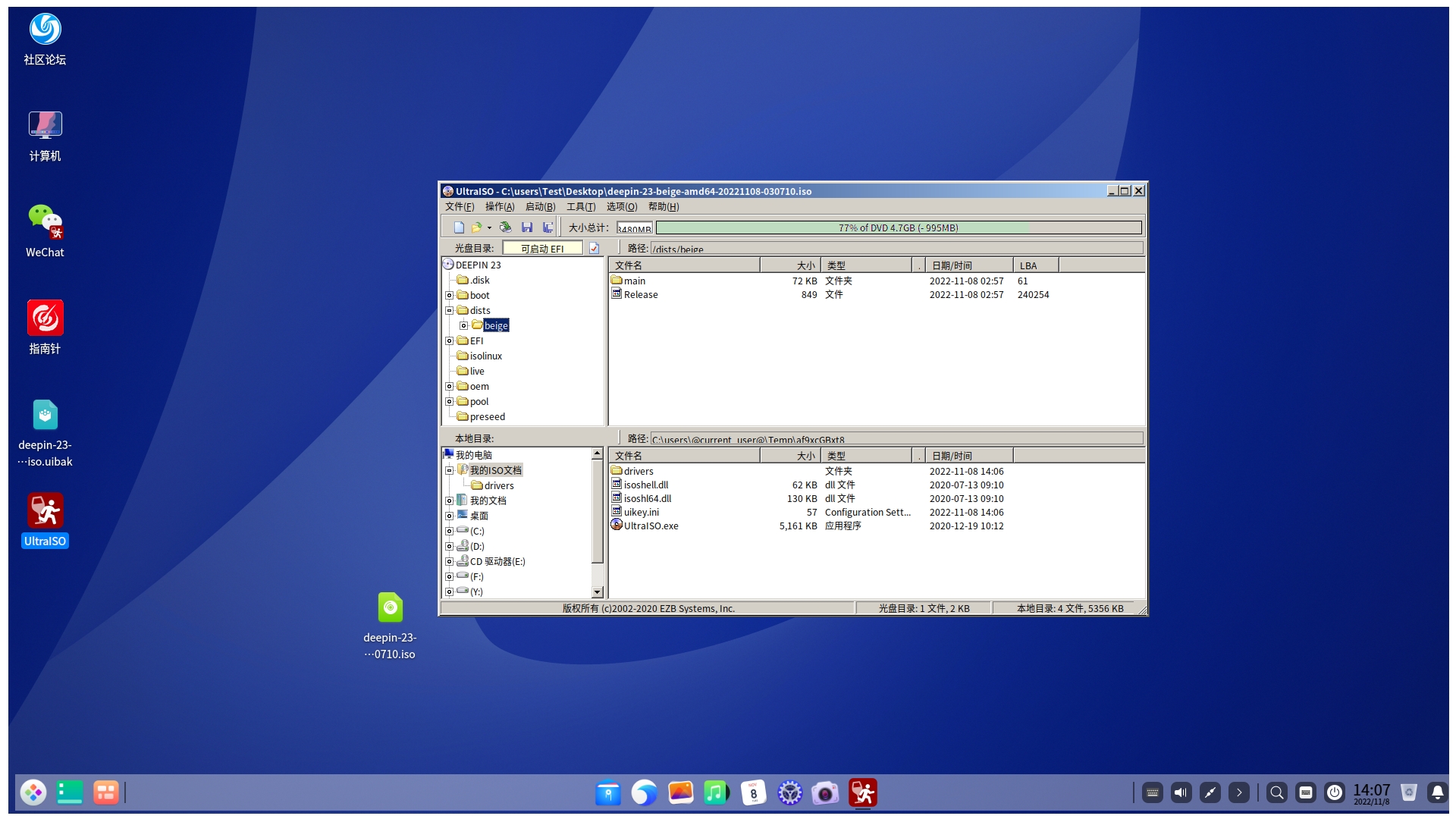1456x819 pixels.
Task: Select UltraISO.exe in the local file list
Action: [x=650, y=526]
